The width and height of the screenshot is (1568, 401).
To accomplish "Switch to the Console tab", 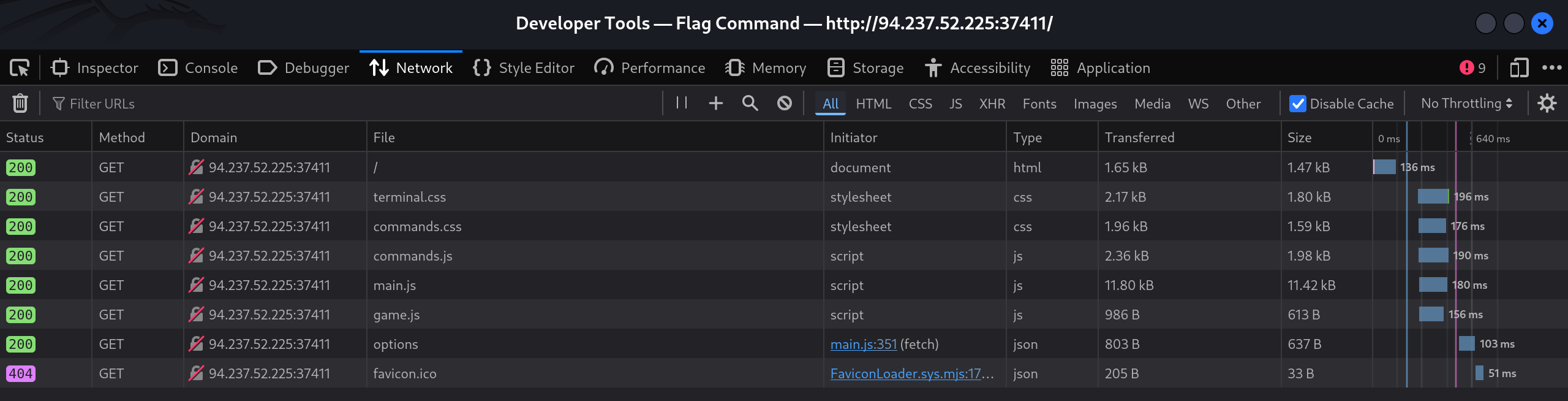I will (198, 67).
